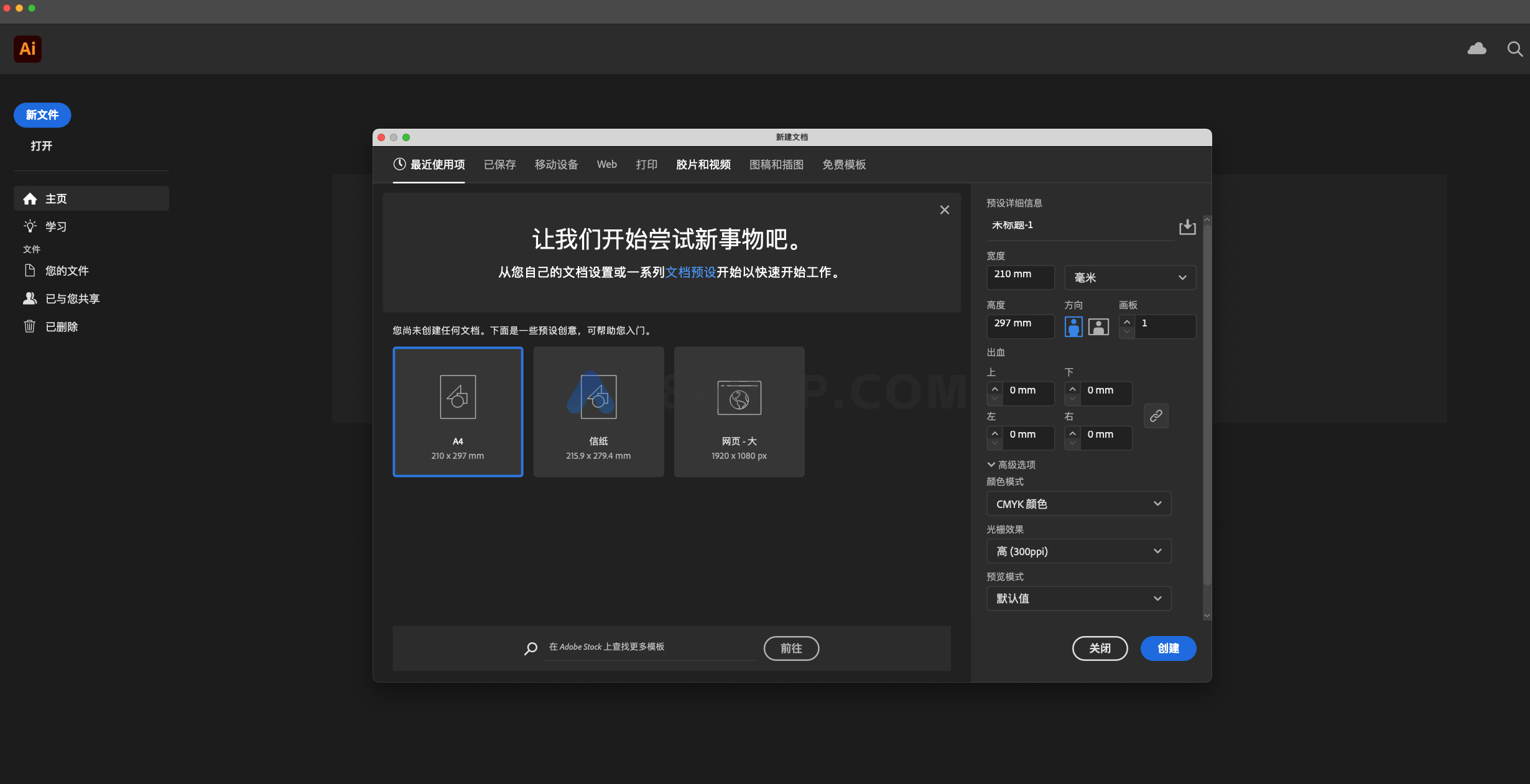
Task: Decrease the right bleed (右) value
Action: [1073, 443]
